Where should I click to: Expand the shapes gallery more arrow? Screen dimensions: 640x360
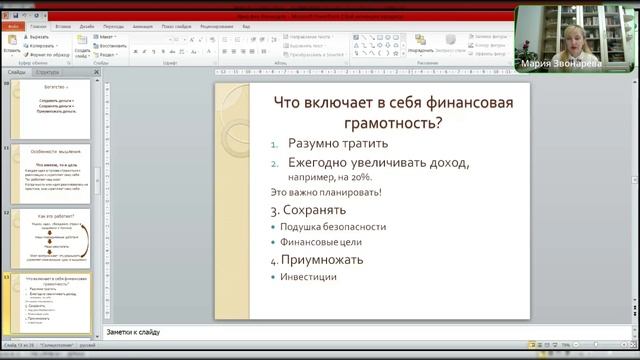click(404, 53)
